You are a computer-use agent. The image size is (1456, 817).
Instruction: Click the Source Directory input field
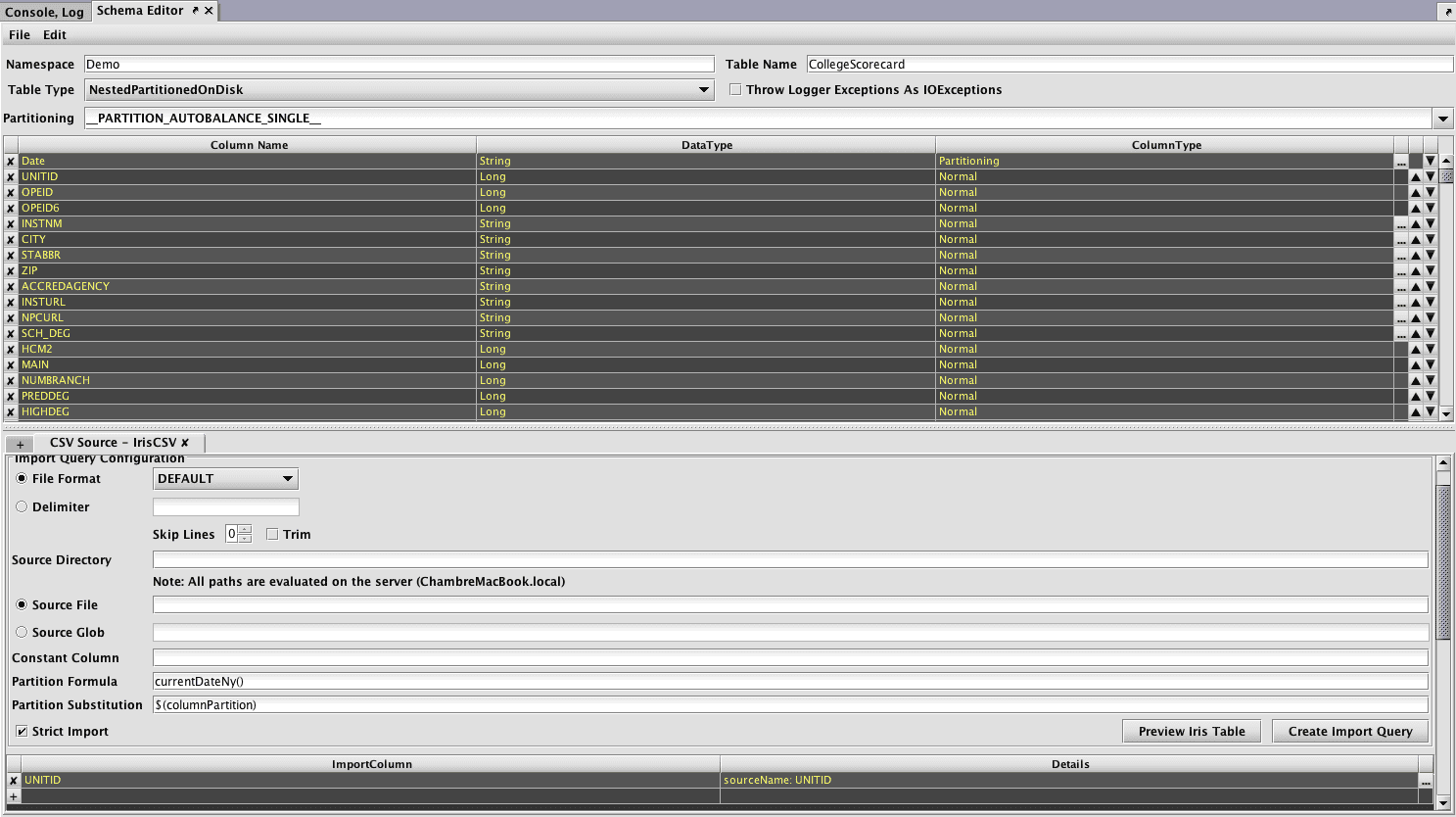click(x=789, y=560)
